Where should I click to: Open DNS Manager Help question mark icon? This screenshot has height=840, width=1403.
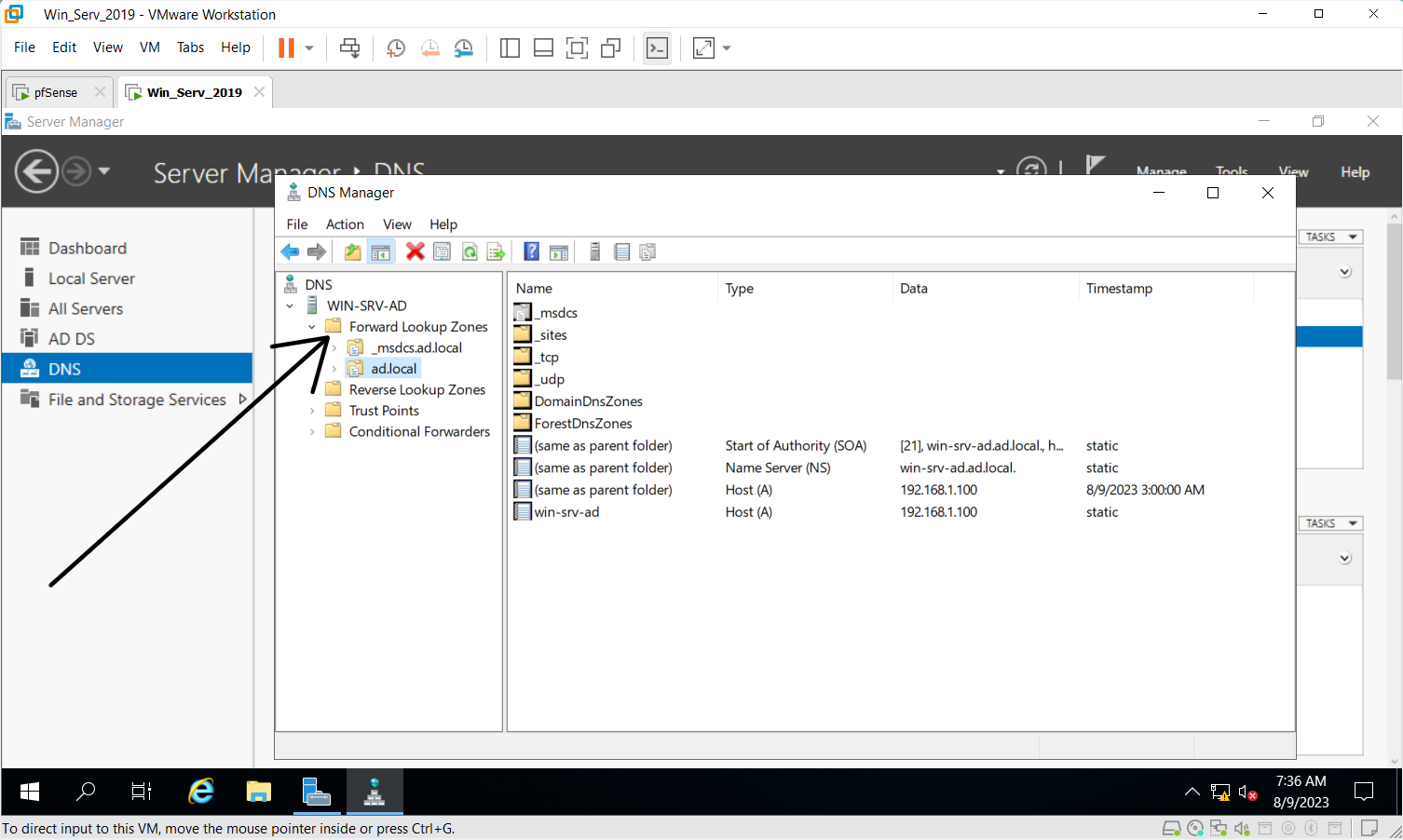click(x=532, y=251)
